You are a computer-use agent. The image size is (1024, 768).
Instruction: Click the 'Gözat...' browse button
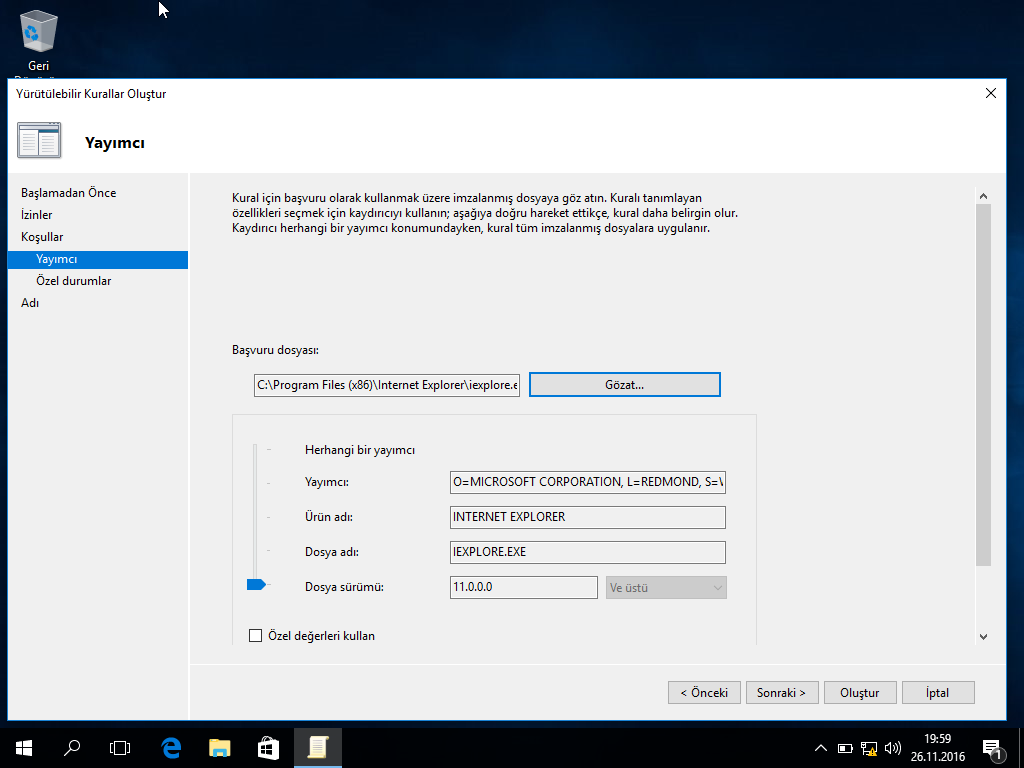pos(624,385)
